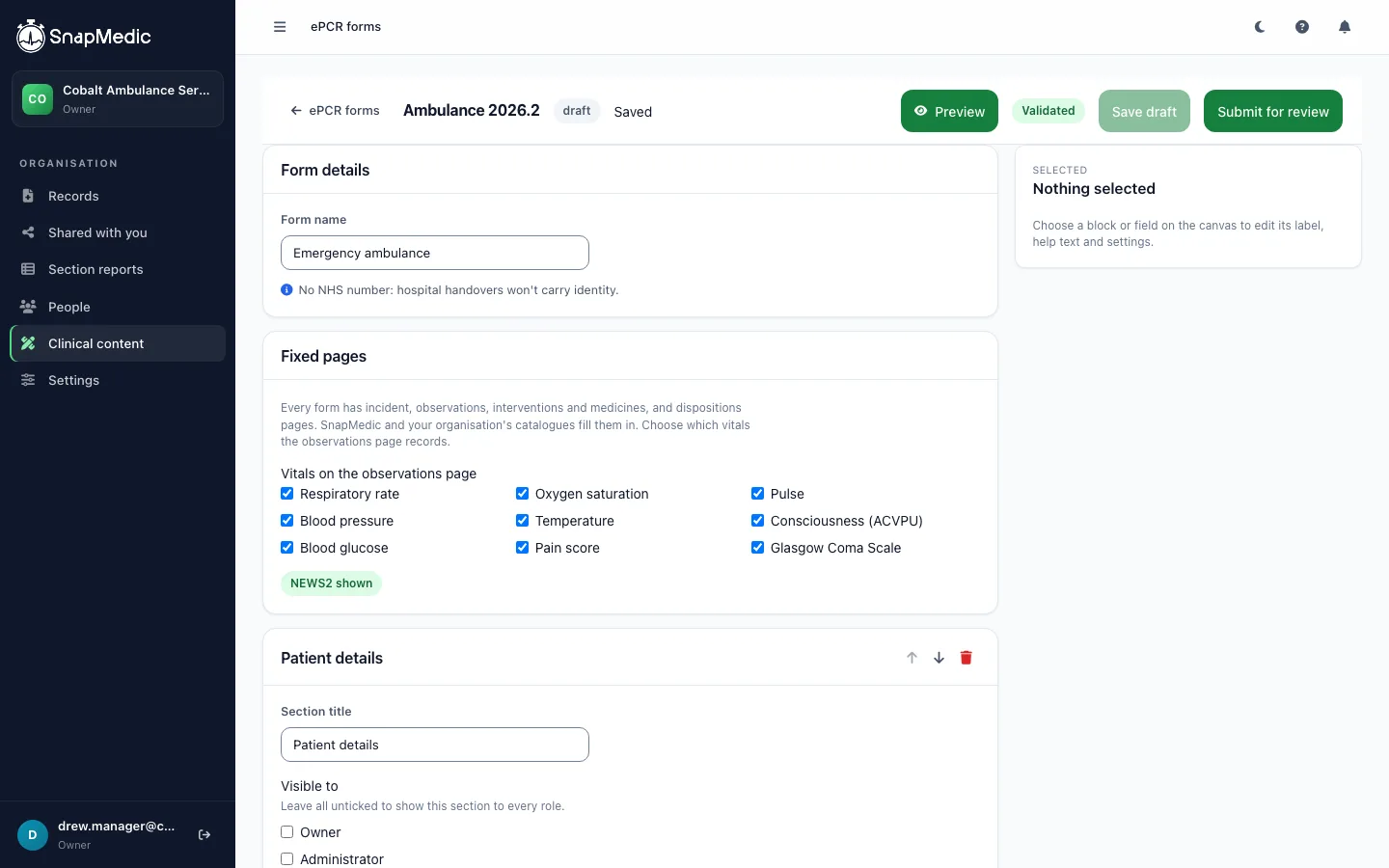The image size is (1389, 868).
Task: Toggle the hamburger sidebar menu
Action: click(280, 27)
